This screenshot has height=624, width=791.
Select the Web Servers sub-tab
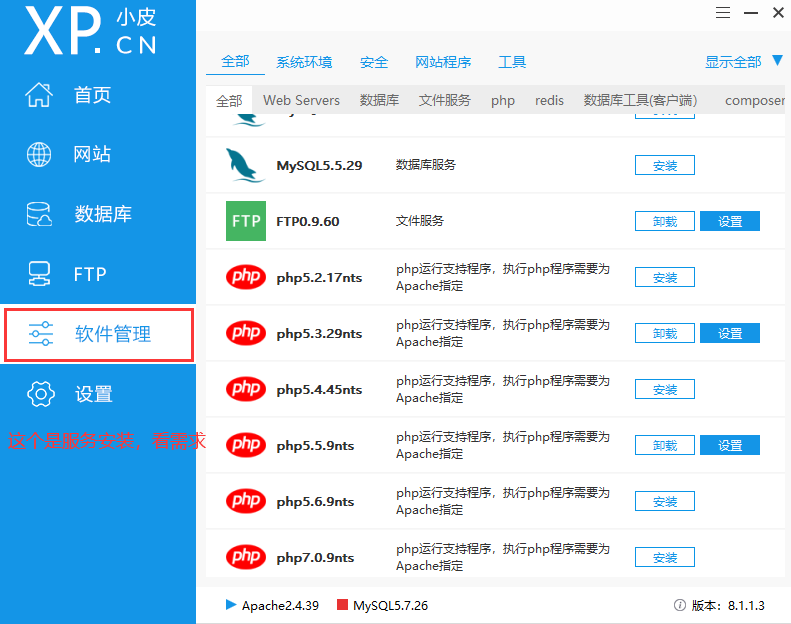[x=301, y=100]
